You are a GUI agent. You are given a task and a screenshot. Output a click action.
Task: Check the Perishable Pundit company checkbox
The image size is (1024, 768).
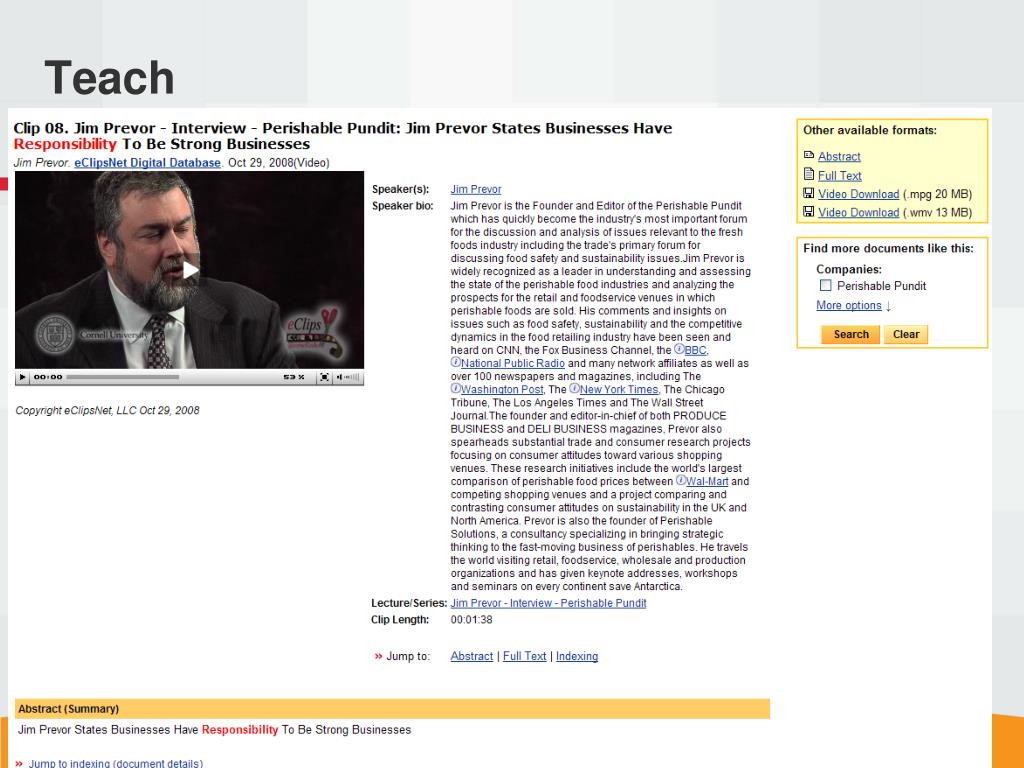(825, 285)
